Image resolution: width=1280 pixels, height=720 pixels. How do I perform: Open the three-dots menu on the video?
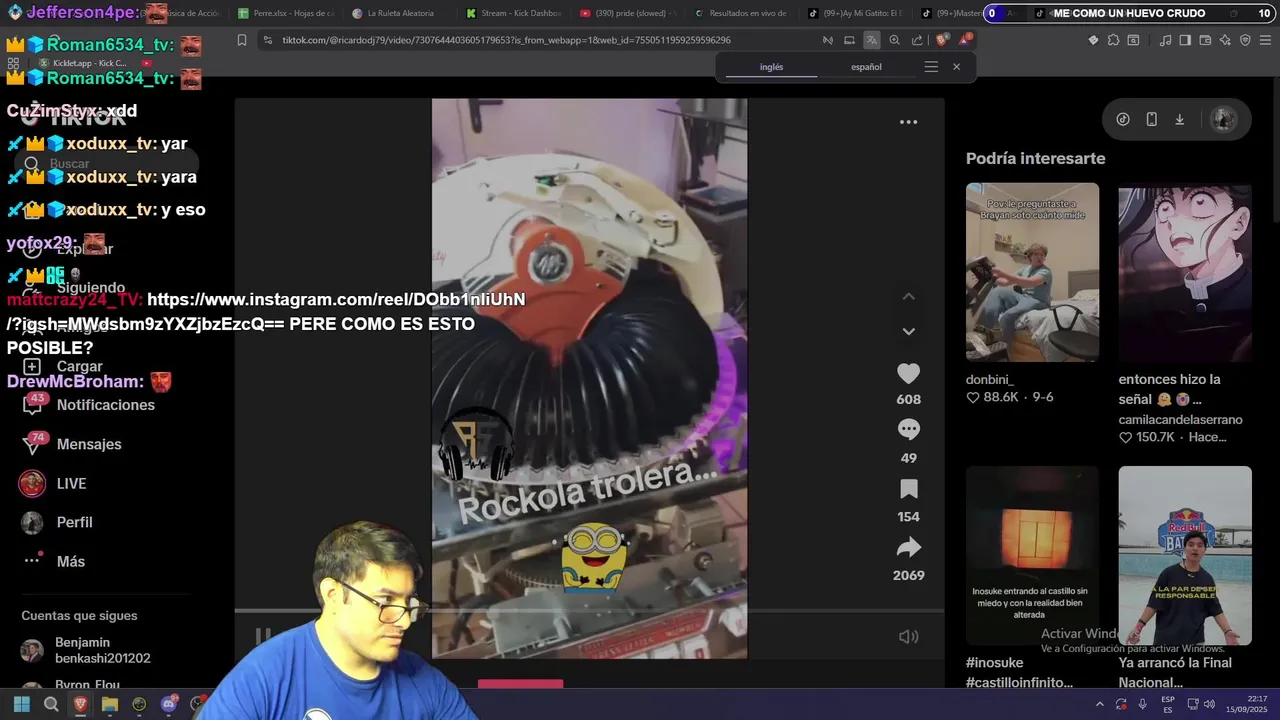pos(908,122)
